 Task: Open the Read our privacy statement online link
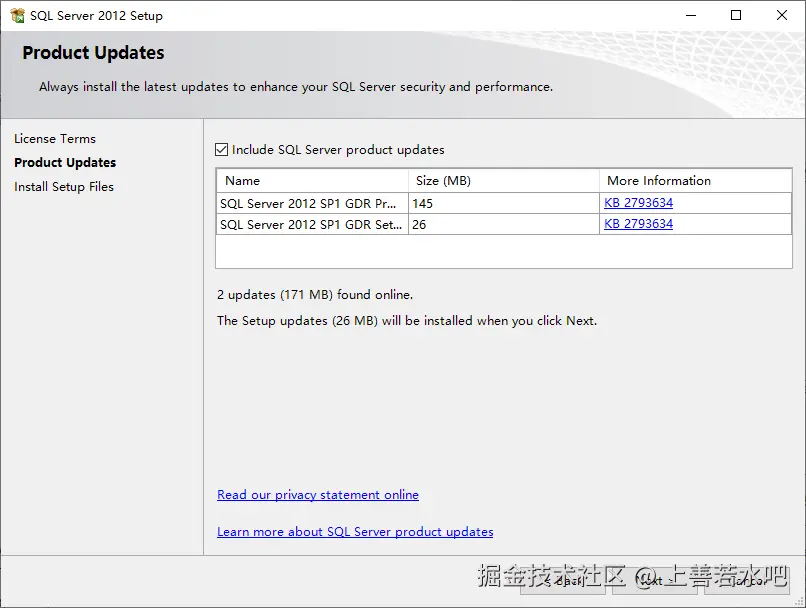[318, 494]
